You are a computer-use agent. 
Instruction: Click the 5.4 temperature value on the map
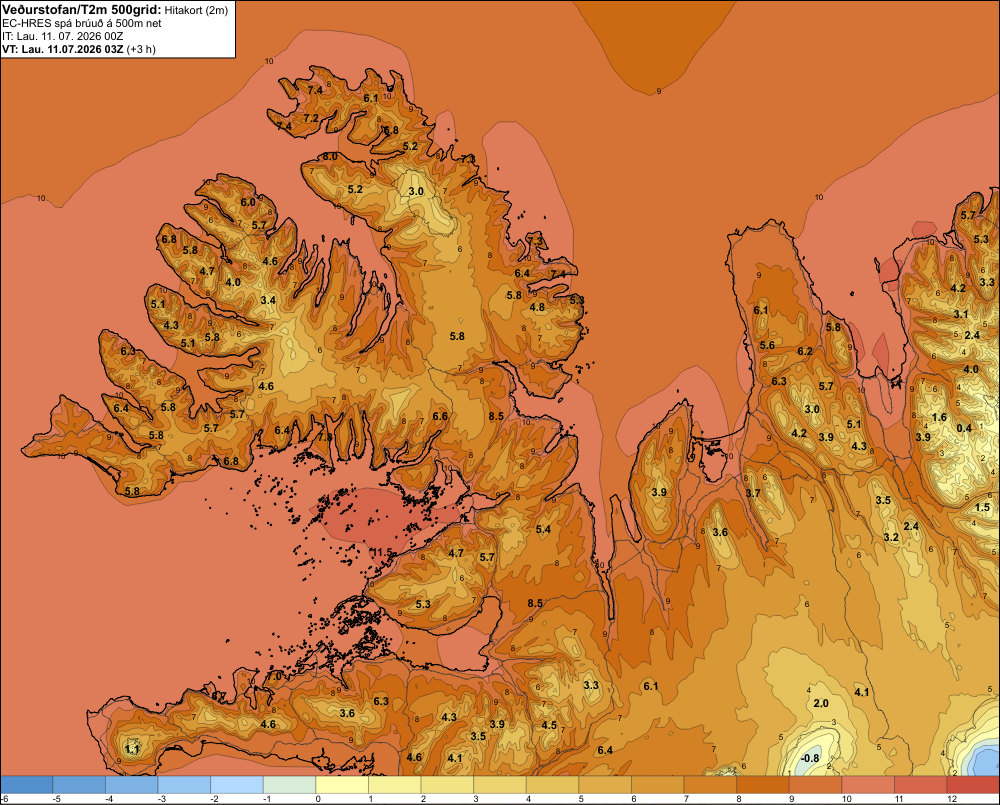pos(543,529)
